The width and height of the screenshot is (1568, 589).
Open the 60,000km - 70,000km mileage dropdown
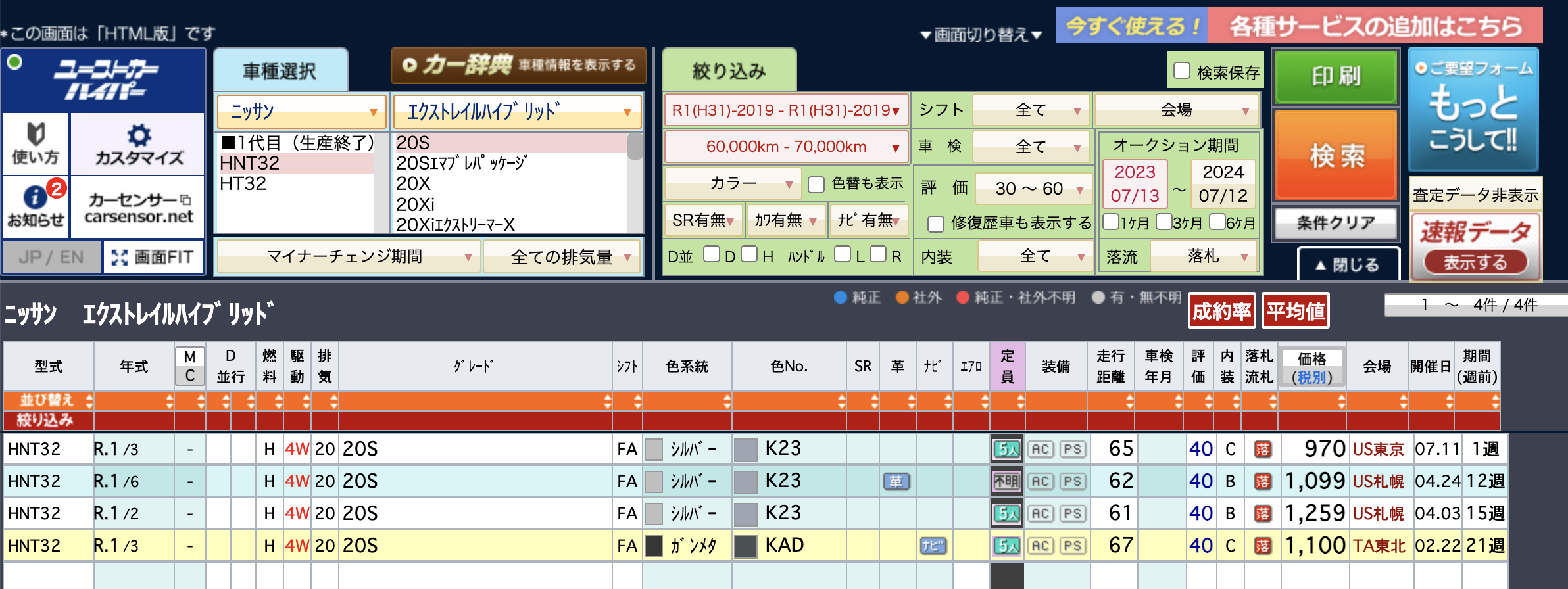786,147
